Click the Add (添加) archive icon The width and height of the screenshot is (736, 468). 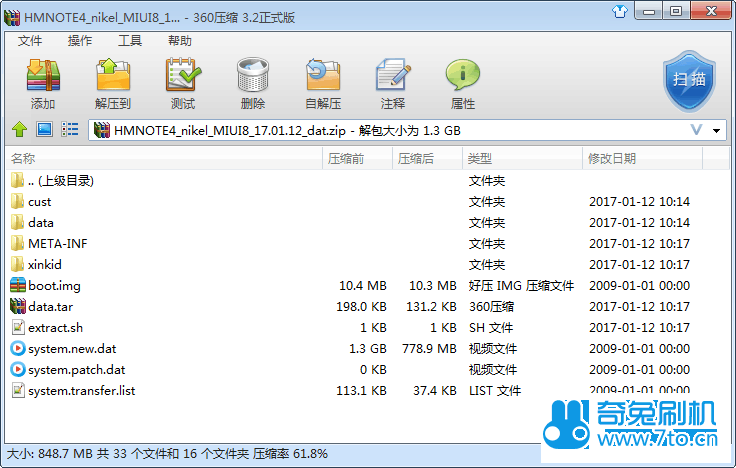[43, 76]
